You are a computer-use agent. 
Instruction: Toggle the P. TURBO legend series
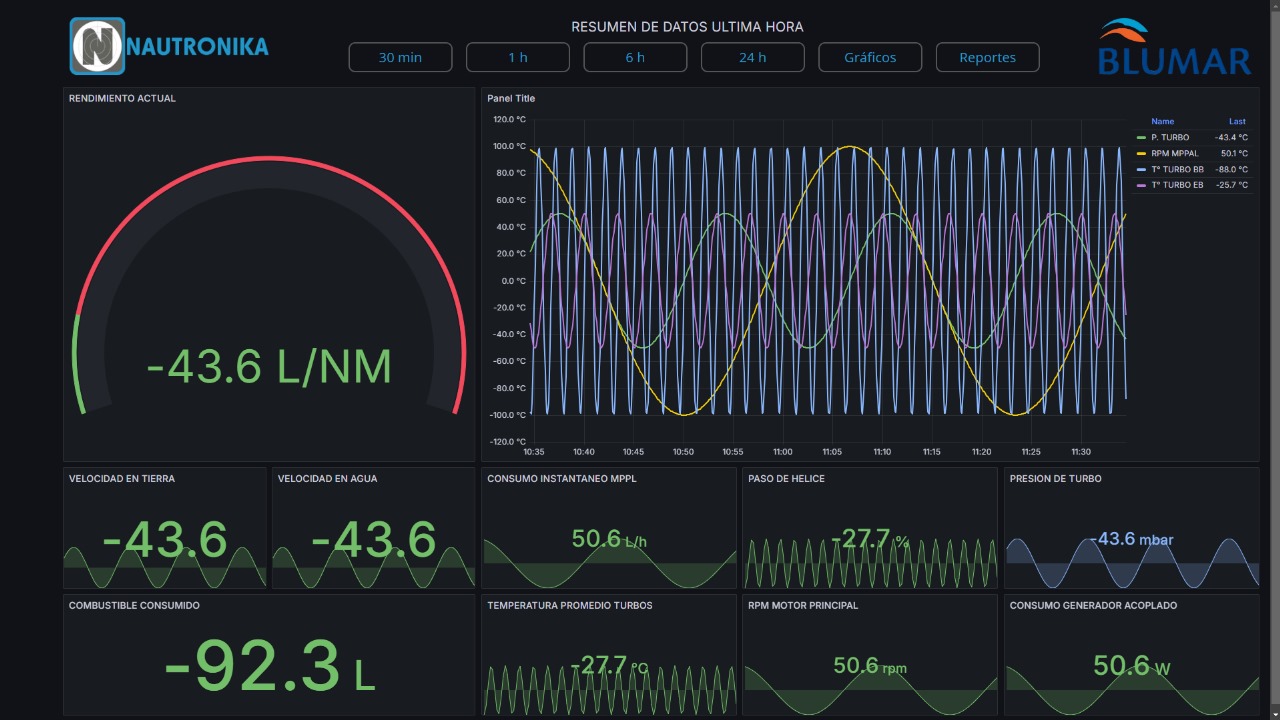(1170, 137)
